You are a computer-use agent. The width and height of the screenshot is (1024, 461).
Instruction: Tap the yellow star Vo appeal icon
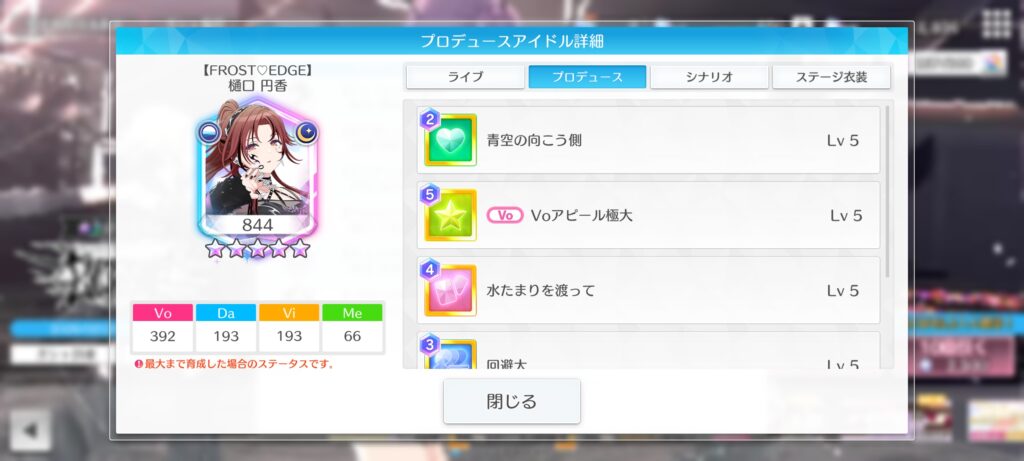(450, 215)
